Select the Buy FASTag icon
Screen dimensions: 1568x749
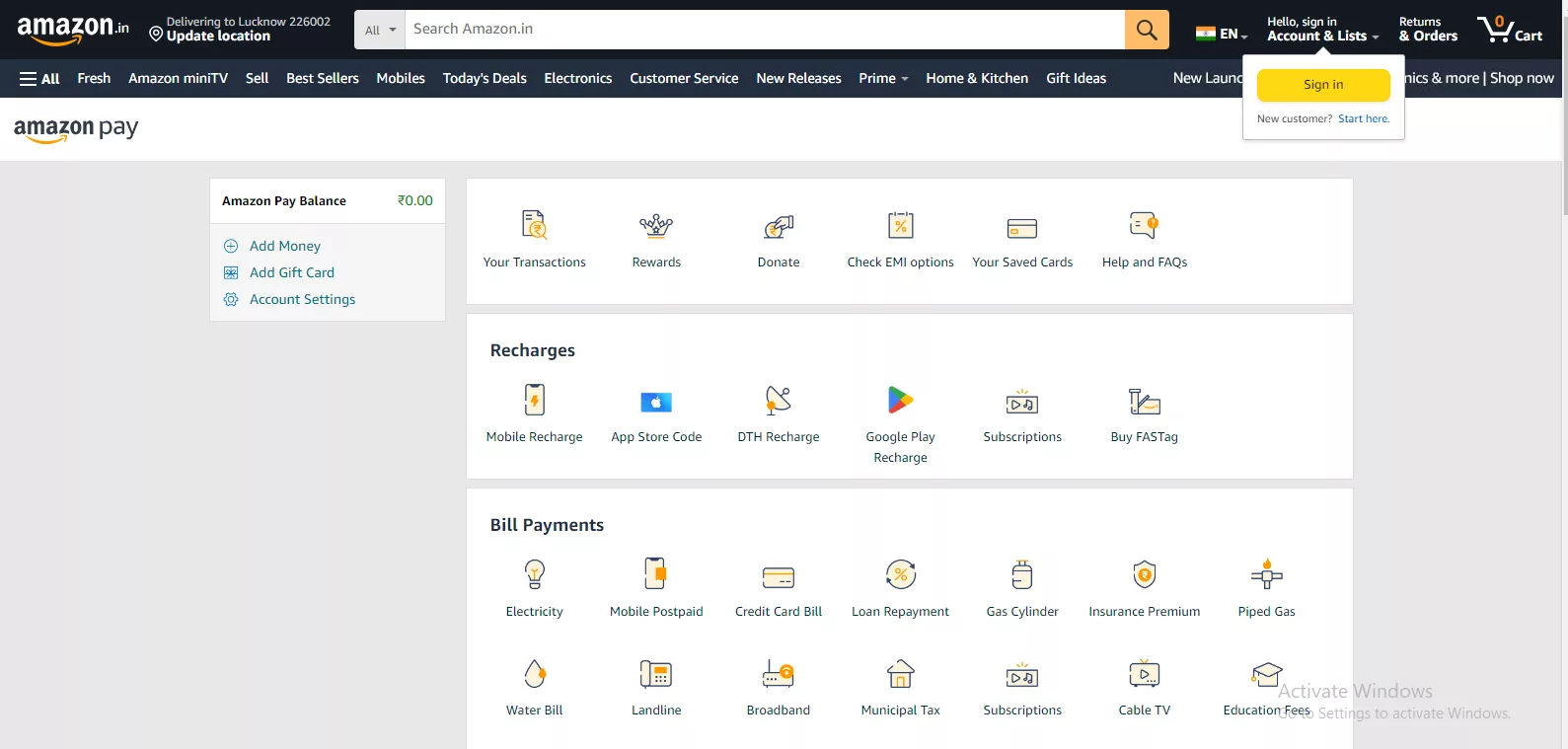click(1145, 401)
